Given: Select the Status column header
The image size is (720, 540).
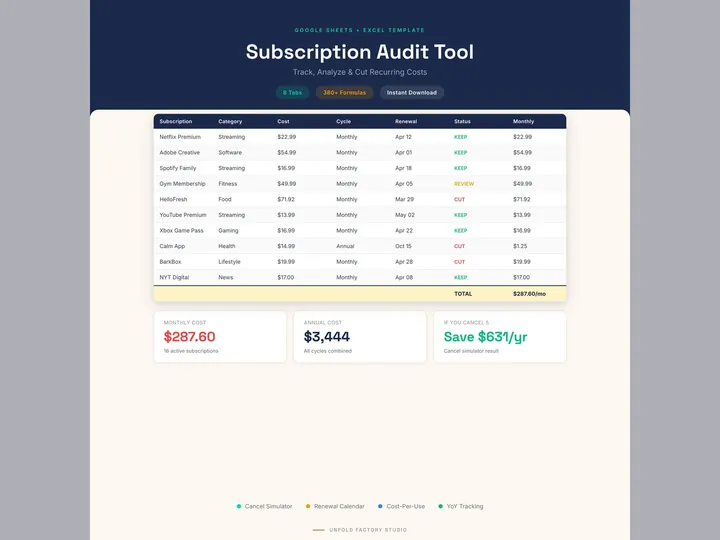Looking at the screenshot, I should click(x=462, y=121).
